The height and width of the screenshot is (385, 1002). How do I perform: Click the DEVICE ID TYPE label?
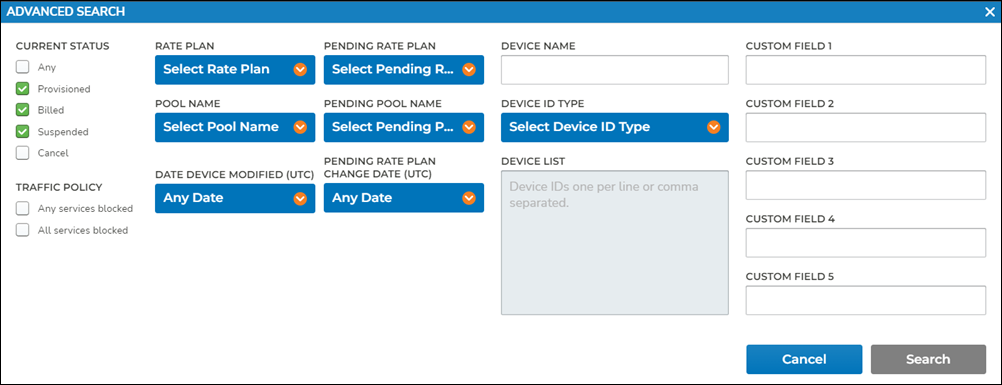point(543,104)
